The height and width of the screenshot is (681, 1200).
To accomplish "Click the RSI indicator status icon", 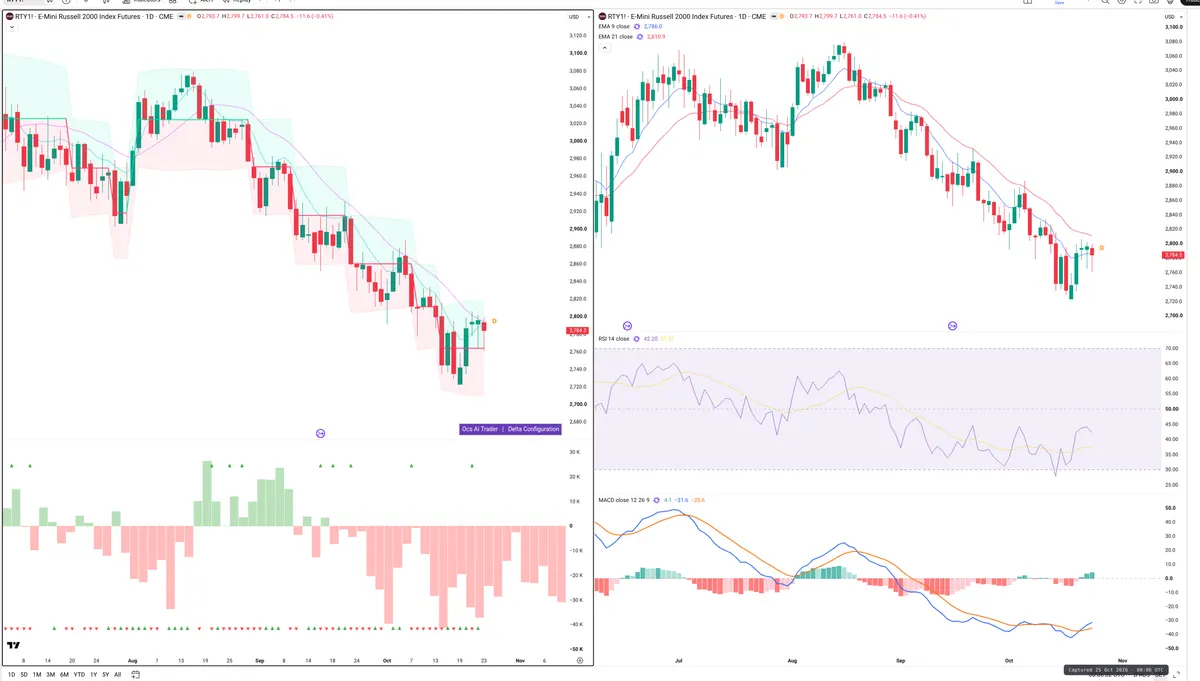I will [x=637, y=339].
